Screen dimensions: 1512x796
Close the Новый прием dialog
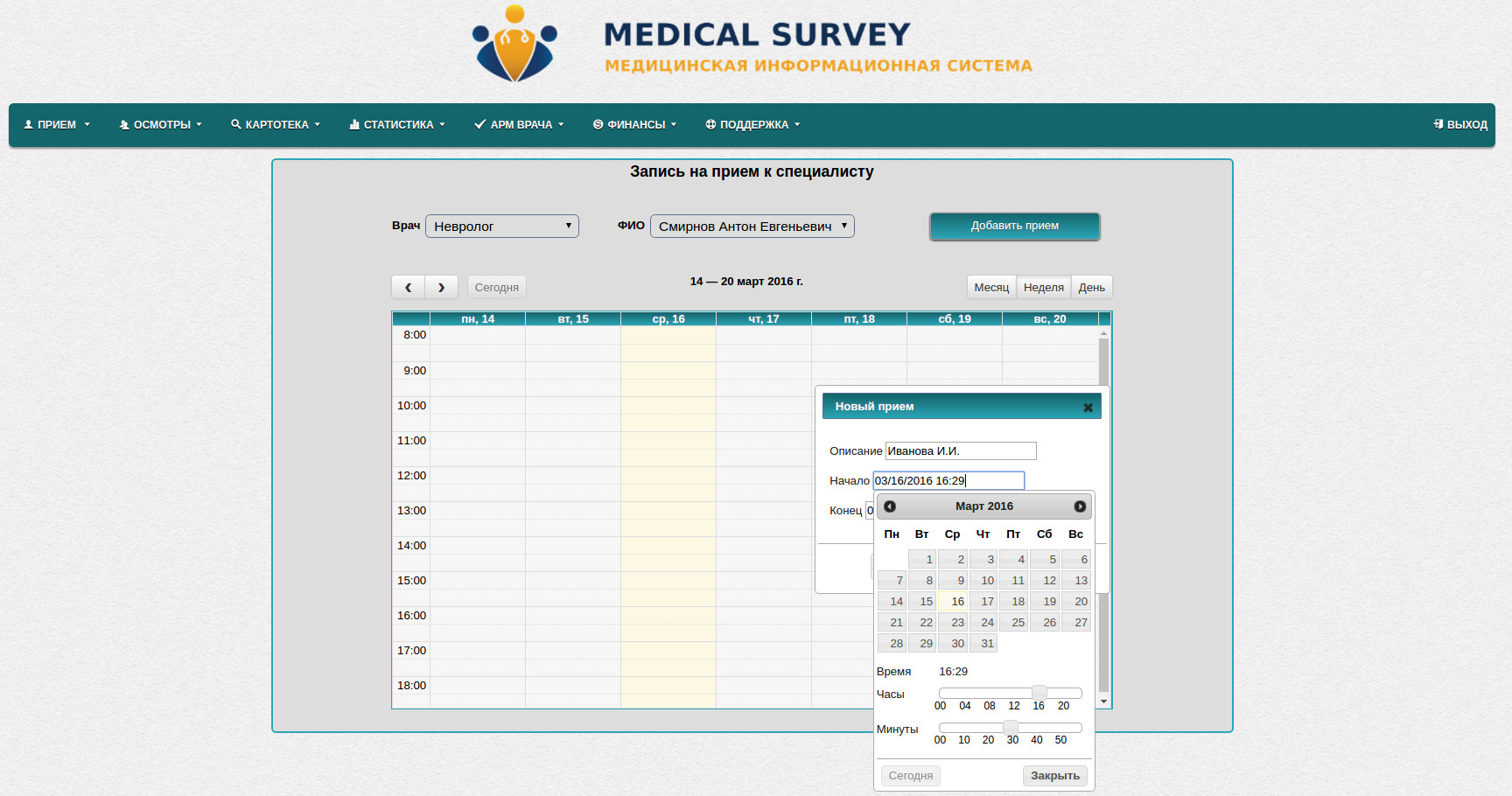(x=1088, y=408)
